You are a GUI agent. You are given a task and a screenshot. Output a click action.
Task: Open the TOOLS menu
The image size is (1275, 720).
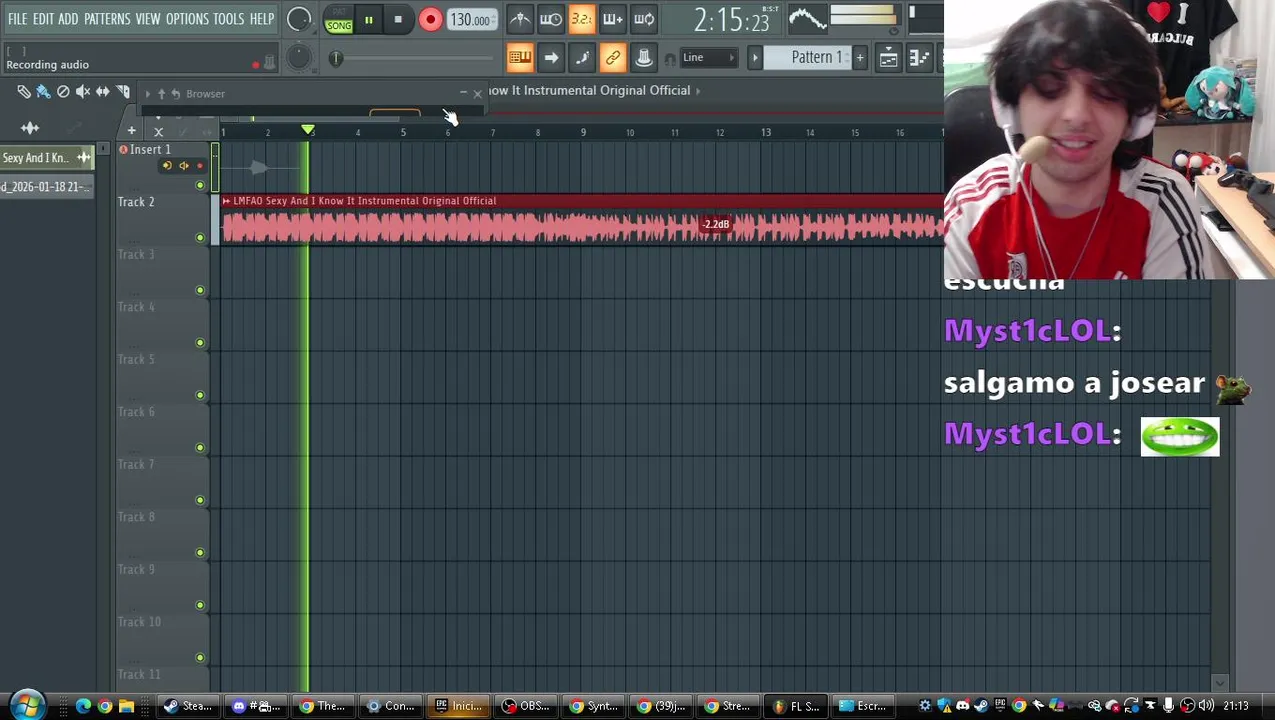(x=229, y=19)
